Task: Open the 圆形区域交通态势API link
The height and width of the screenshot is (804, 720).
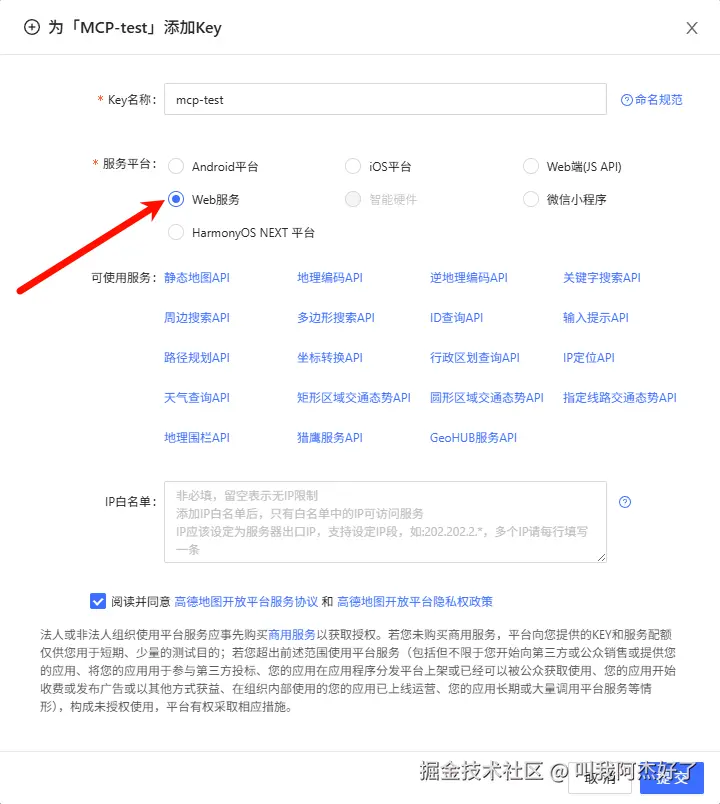Action: coord(487,398)
